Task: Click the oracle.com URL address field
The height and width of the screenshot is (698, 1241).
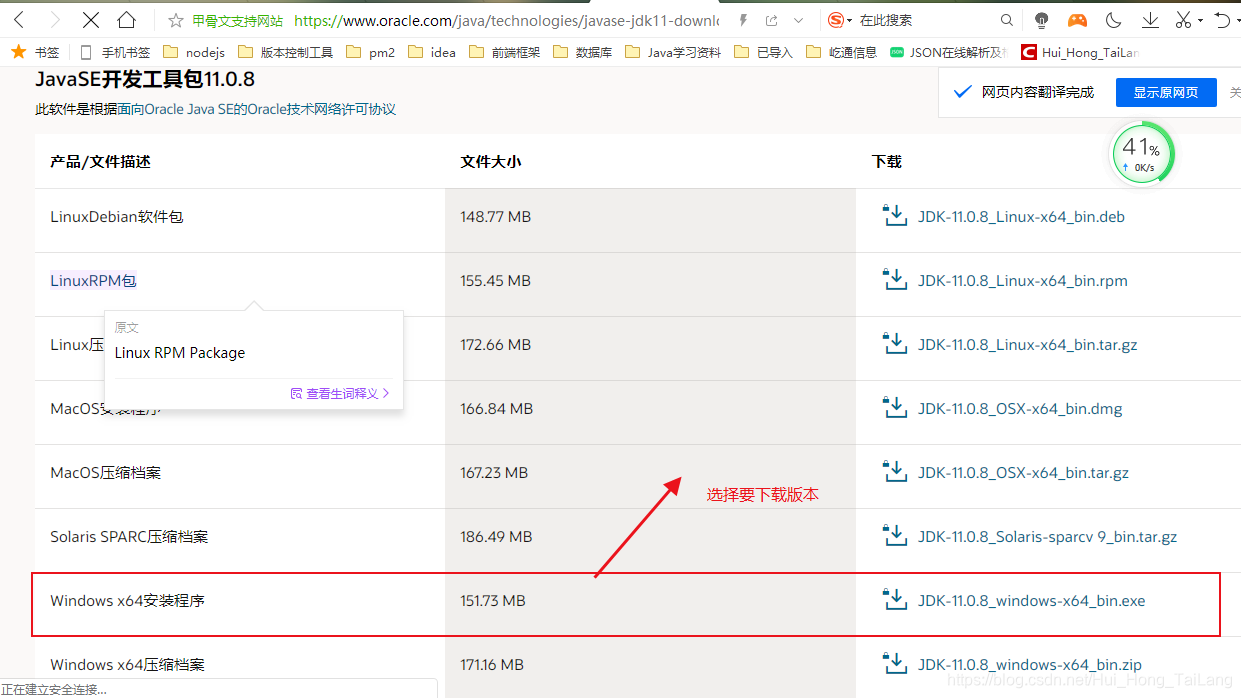Action: [506, 20]
